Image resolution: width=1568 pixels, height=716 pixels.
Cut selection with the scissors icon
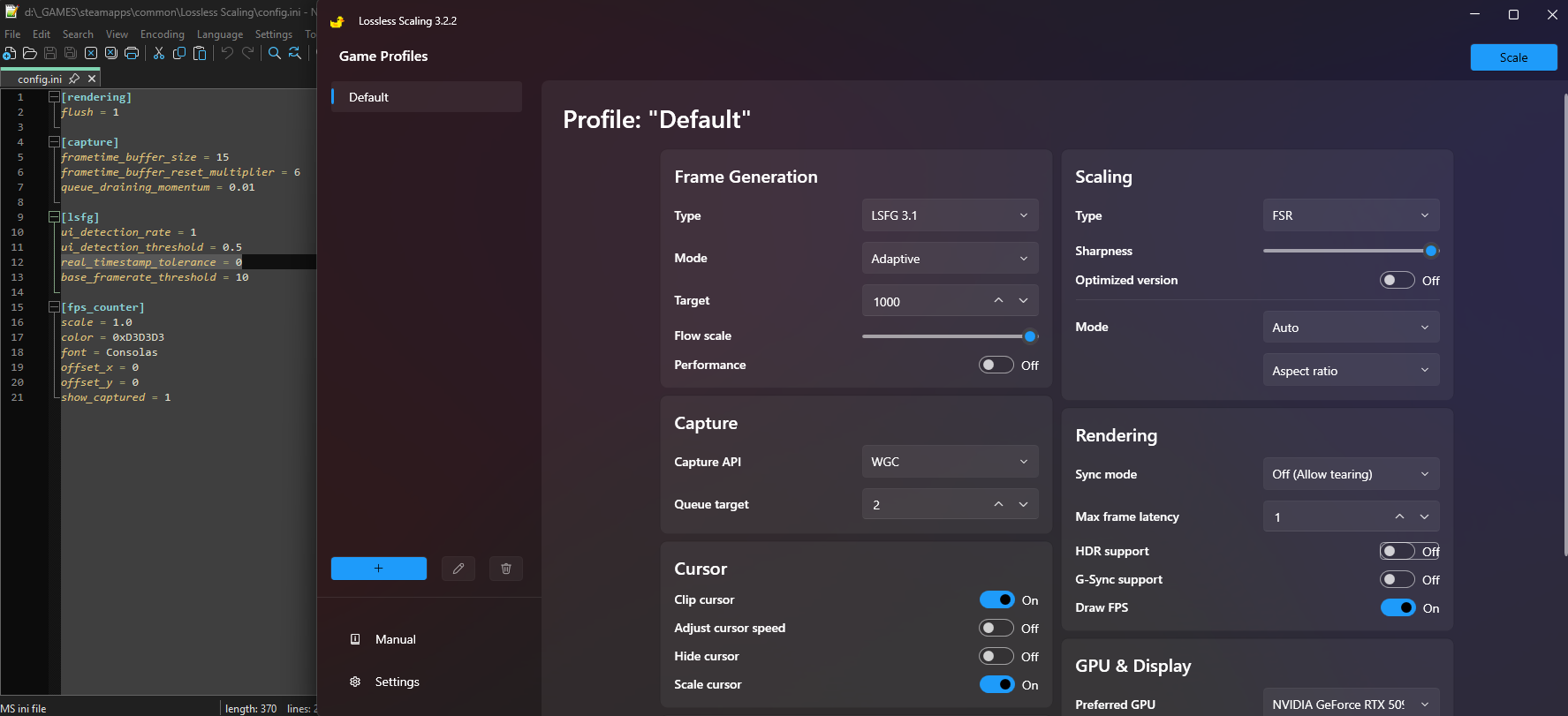159,53
